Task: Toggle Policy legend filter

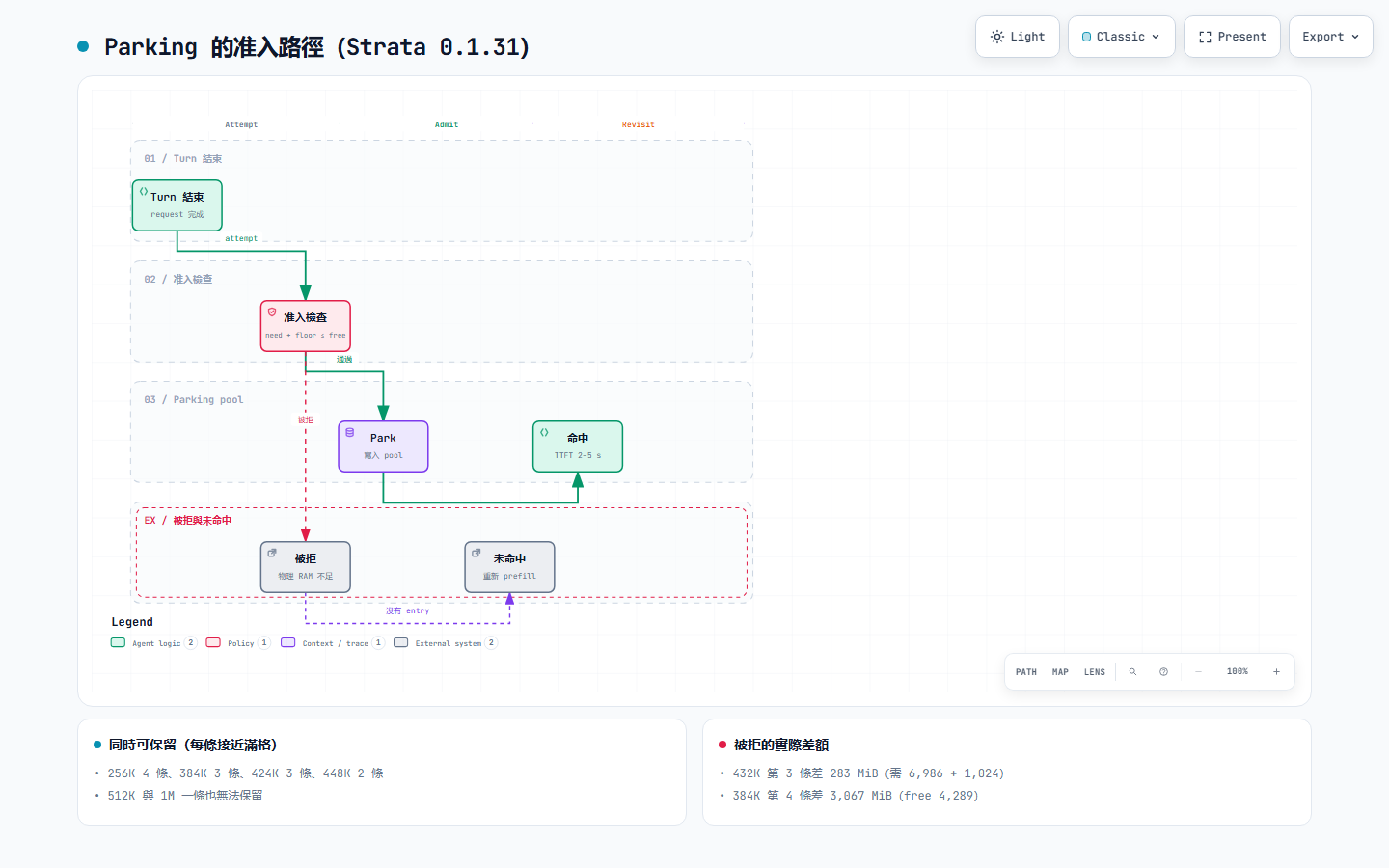Action: pyautogui.click(x=238, y=643)
